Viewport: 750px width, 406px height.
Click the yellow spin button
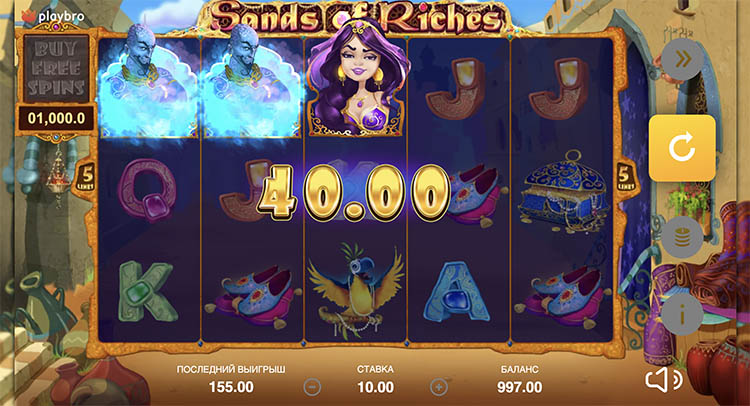pyautogui.click(x=682, y=147)
